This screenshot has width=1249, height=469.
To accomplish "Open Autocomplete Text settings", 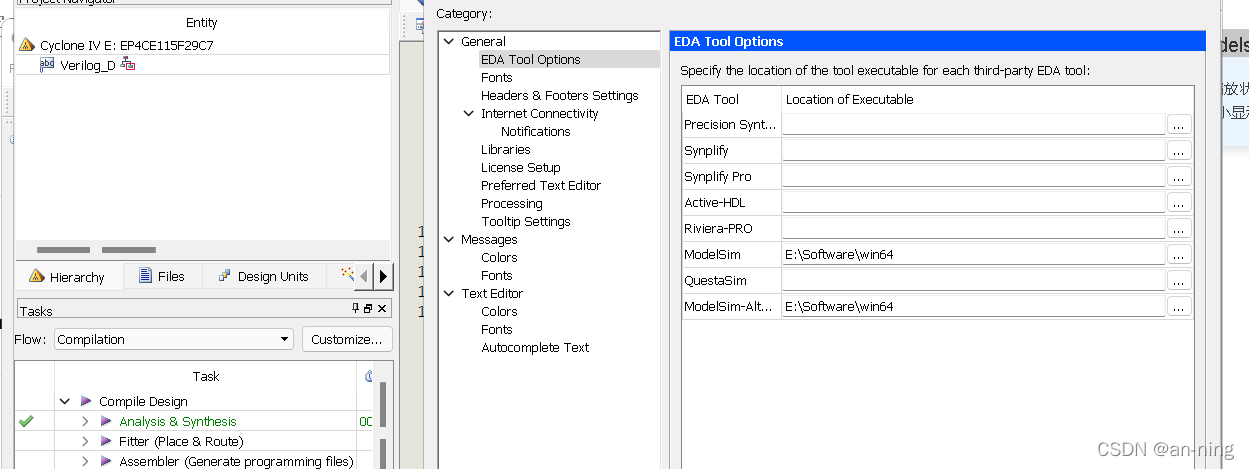I will pos(535,347).
